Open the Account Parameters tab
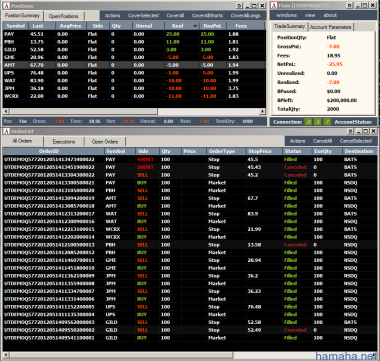The width and height of the screenshot is (380, 361). [331, 27]
